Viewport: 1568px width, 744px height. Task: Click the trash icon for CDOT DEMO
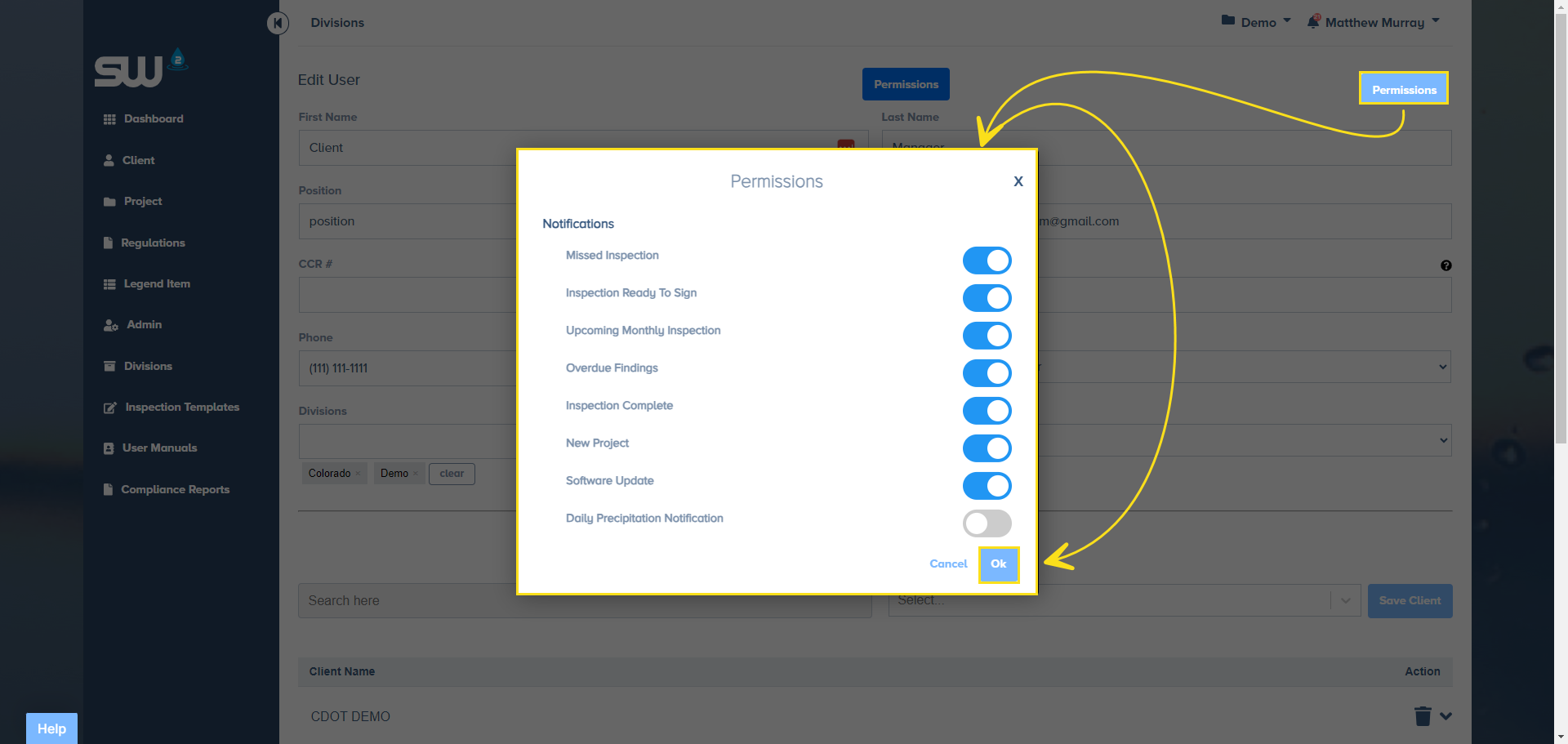pos(1423,716)
